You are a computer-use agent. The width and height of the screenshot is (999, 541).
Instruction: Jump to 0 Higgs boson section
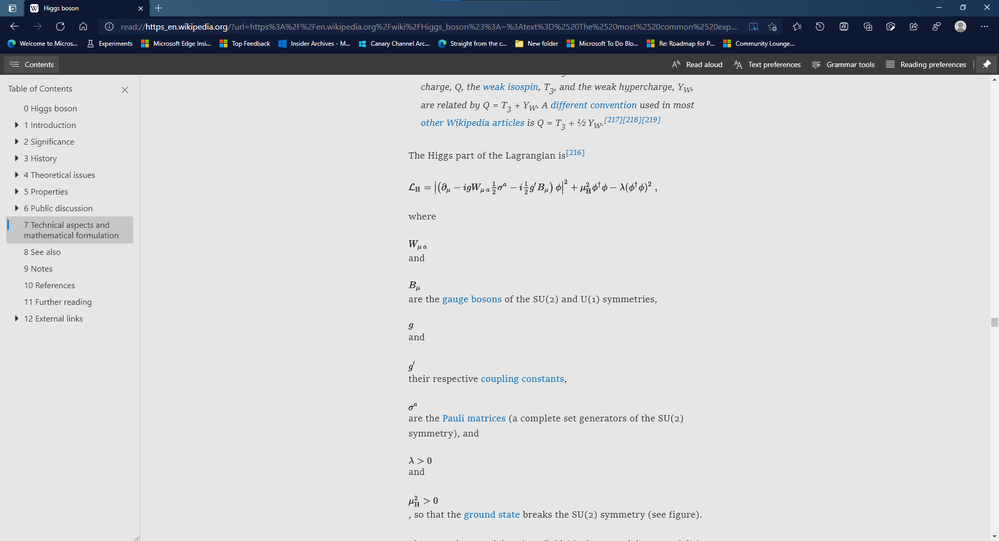50,108
